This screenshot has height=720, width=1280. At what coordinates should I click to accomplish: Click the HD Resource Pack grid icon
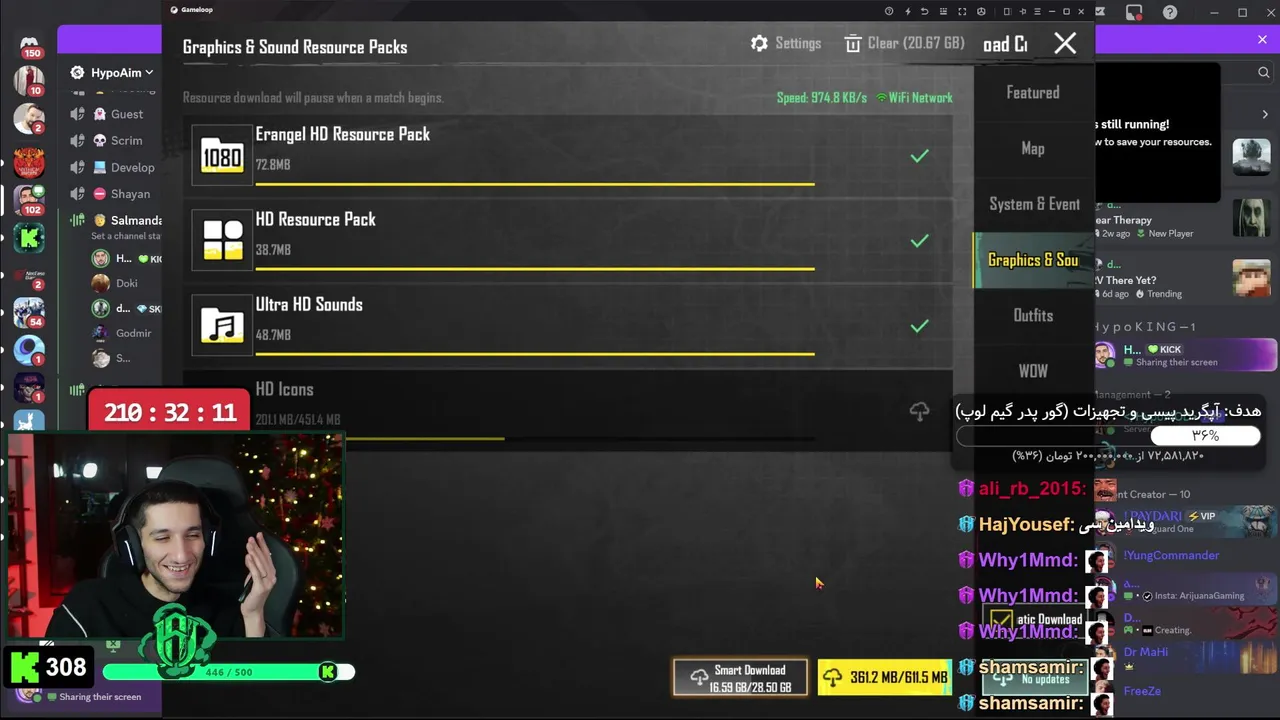[222, 241]
